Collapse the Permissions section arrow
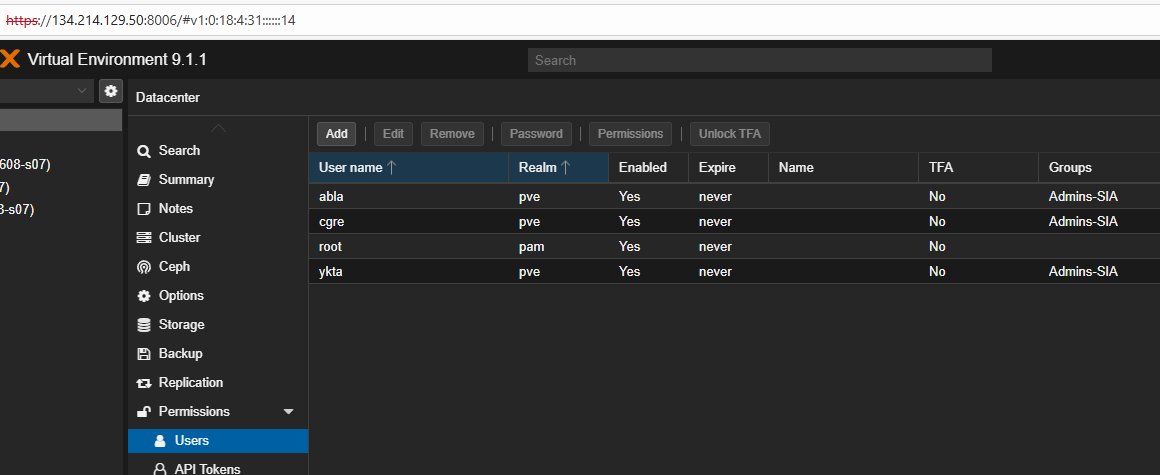 (x=289, y=412)
